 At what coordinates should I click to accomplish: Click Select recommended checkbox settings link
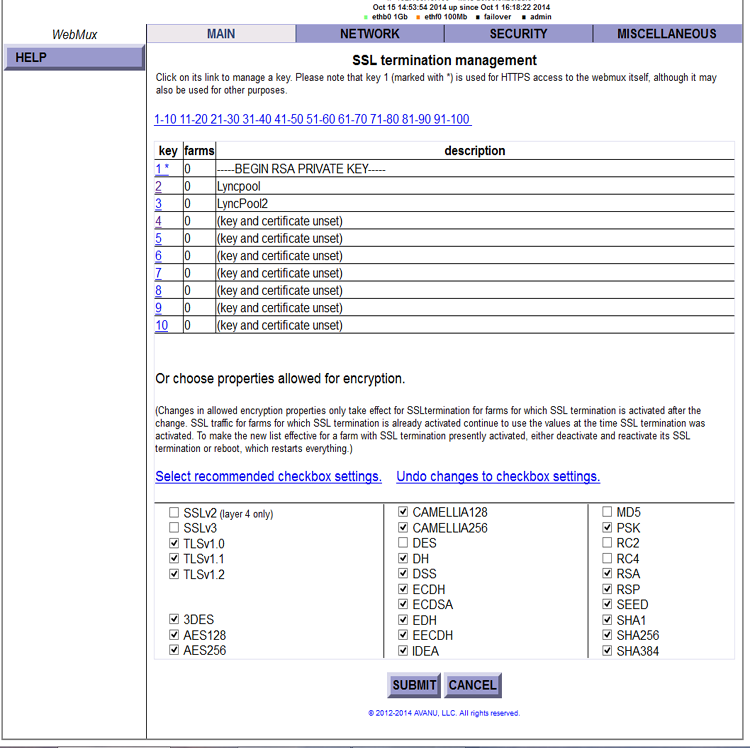click(x=268, y=477)
